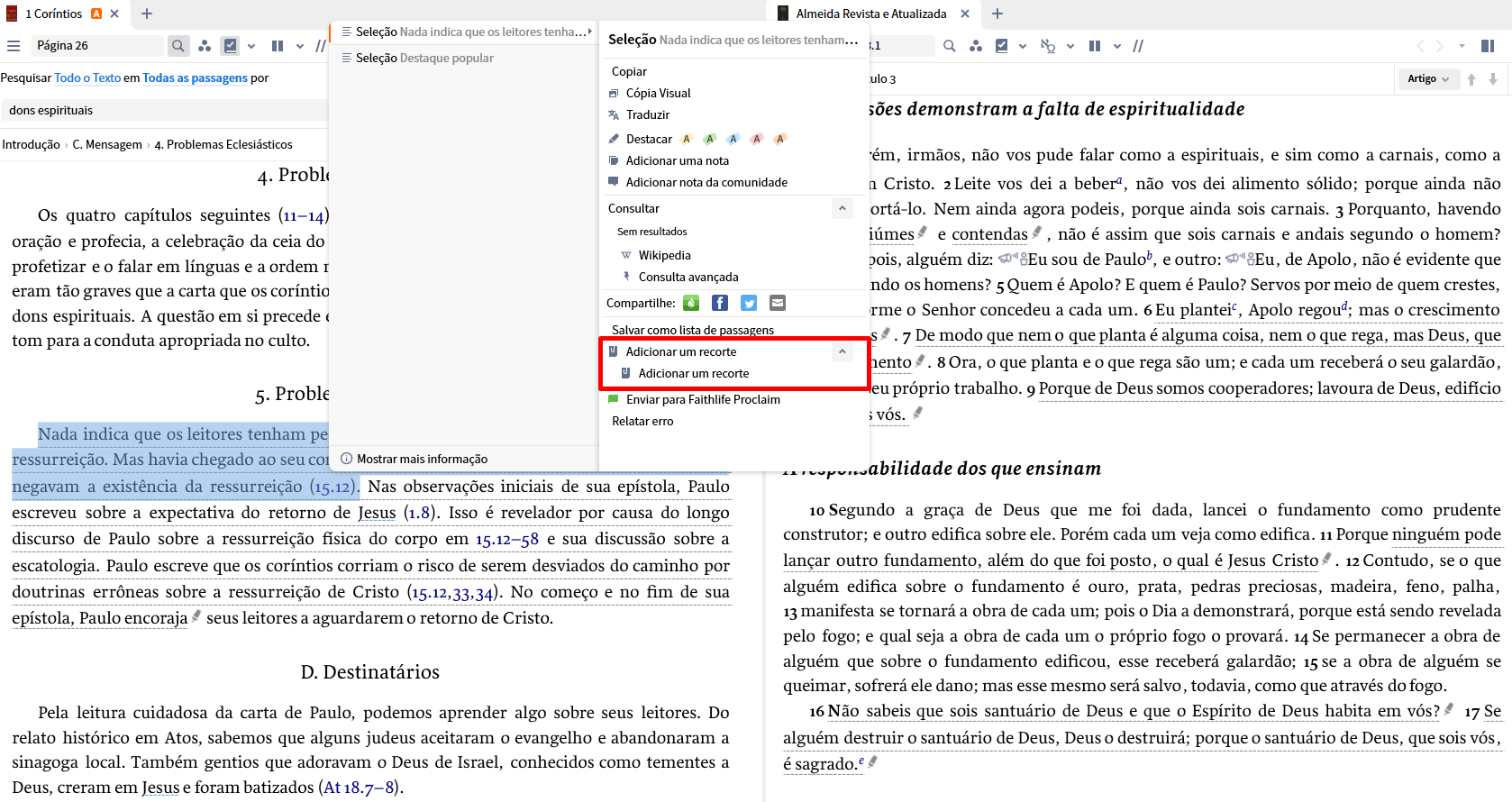Image resolution: width=1512 pixels, height=802 pixels.
Task: Toggle reading plan checkbox icon in left panel
Action: point(231,46)
